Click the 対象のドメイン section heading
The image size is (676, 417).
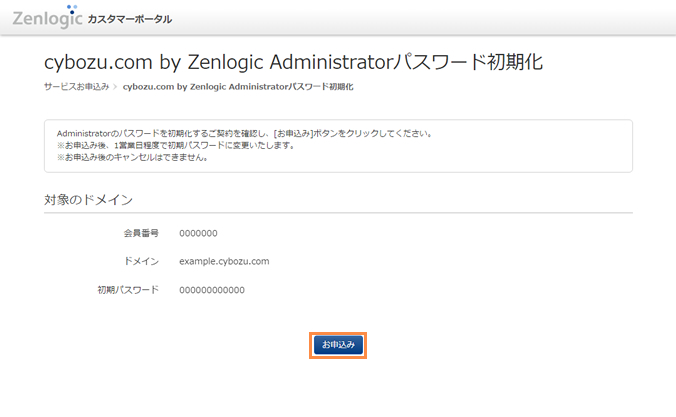click(88, 200)
